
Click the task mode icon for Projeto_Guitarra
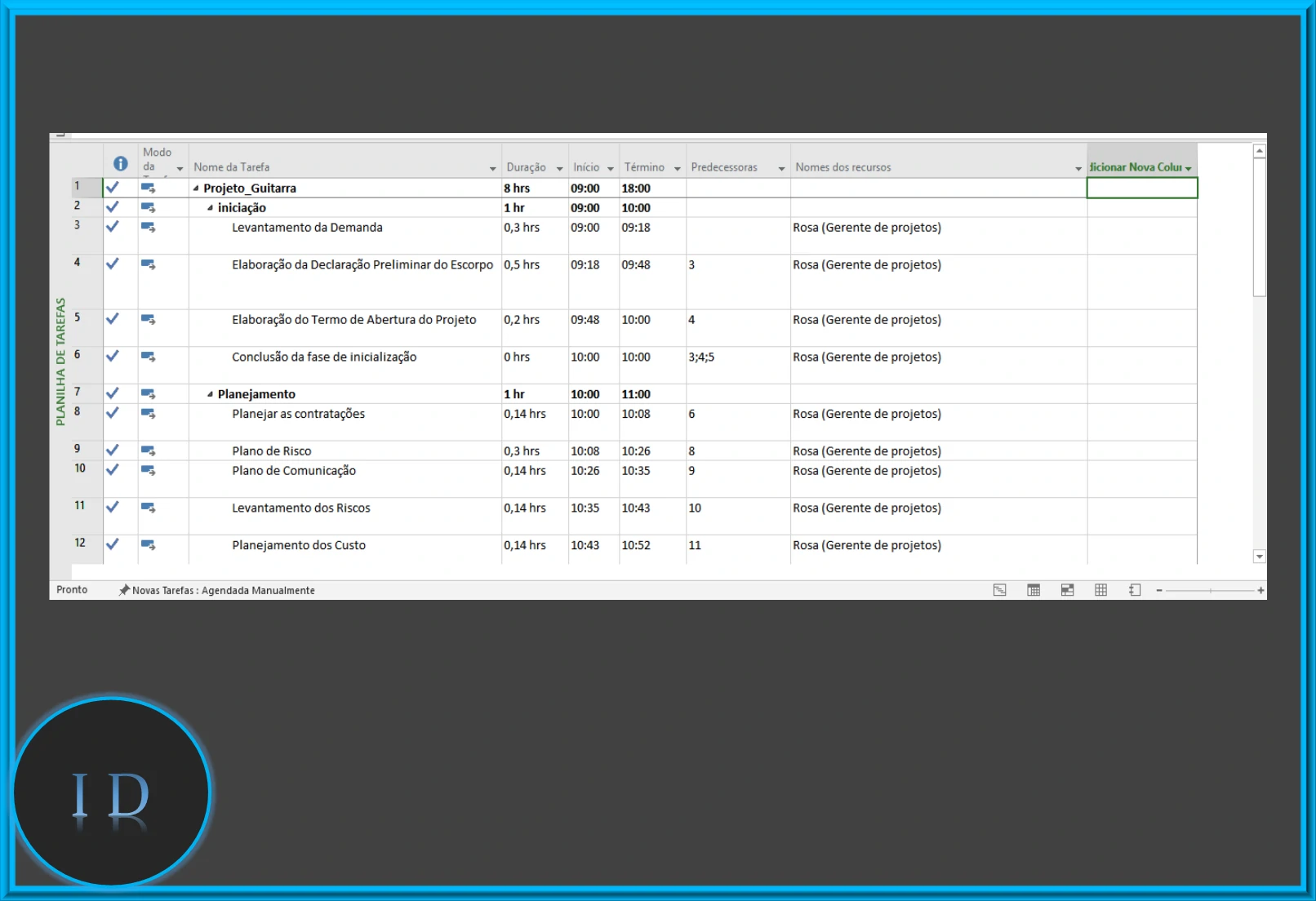148,188
